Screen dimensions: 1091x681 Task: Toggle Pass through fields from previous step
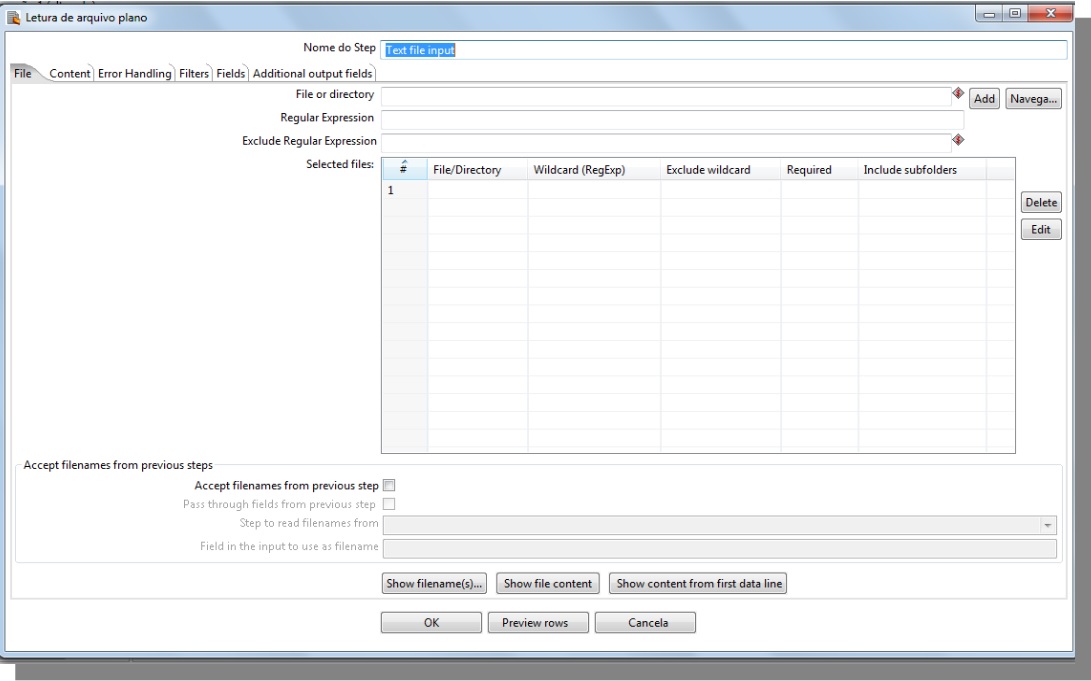pos(390,503)
